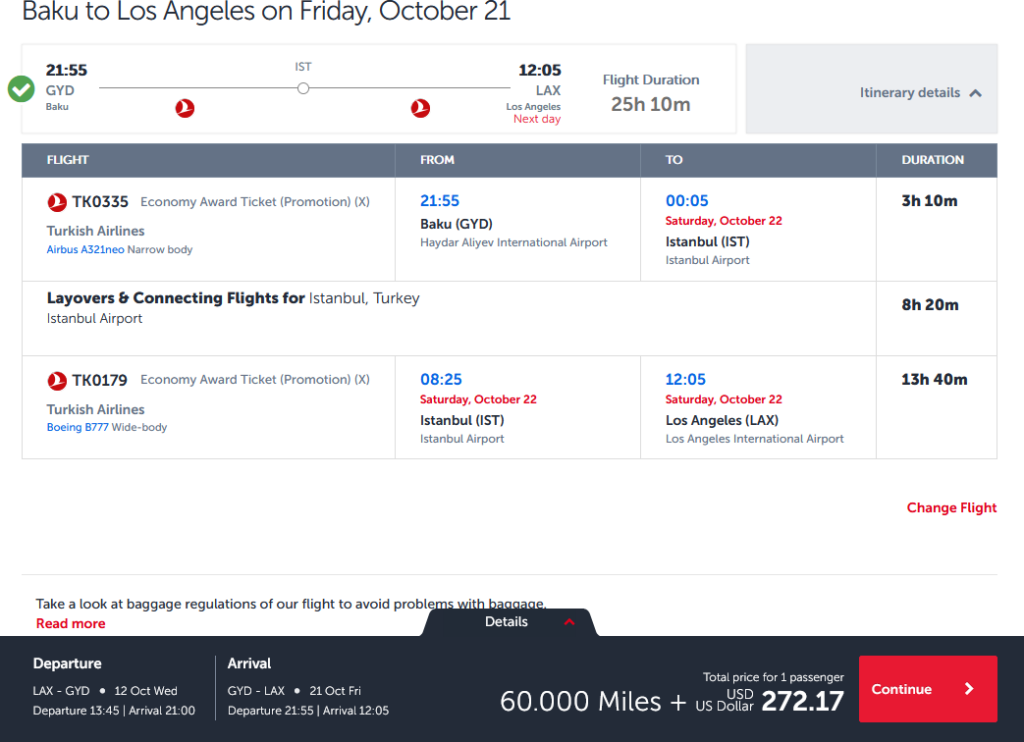This screenshot has height=742, width=1024.
Task: Open the Details tab
Action: click(x=506, y=621)
